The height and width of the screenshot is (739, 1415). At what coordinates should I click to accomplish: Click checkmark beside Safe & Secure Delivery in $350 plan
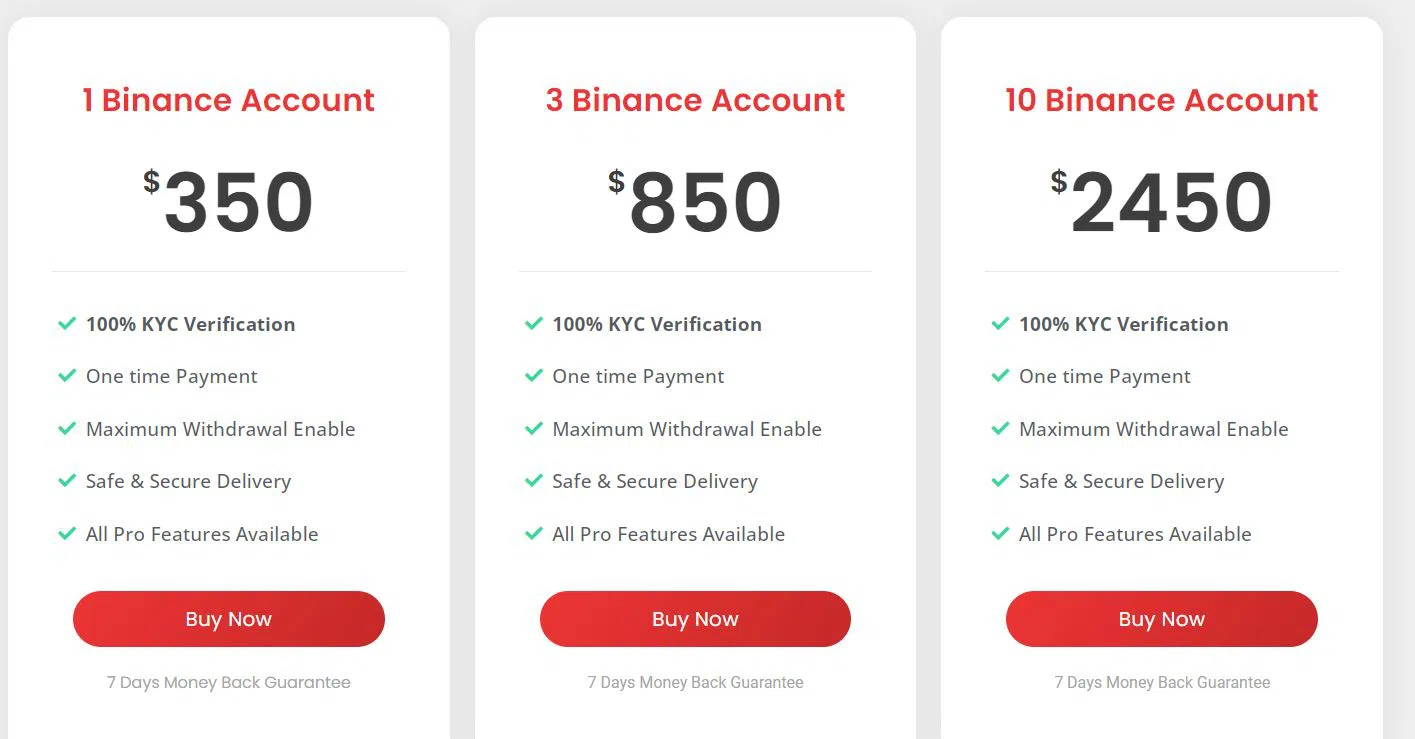tap(67, 481)
